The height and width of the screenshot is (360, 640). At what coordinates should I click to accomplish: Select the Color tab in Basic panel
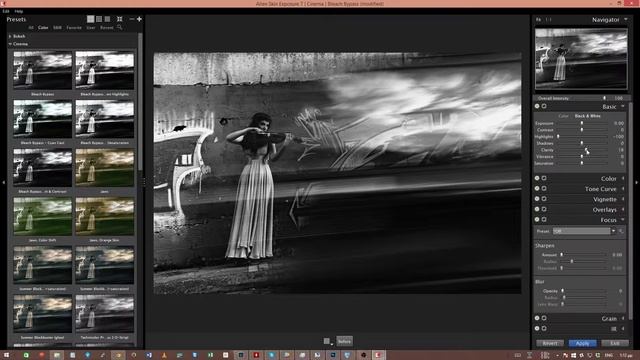563,116
